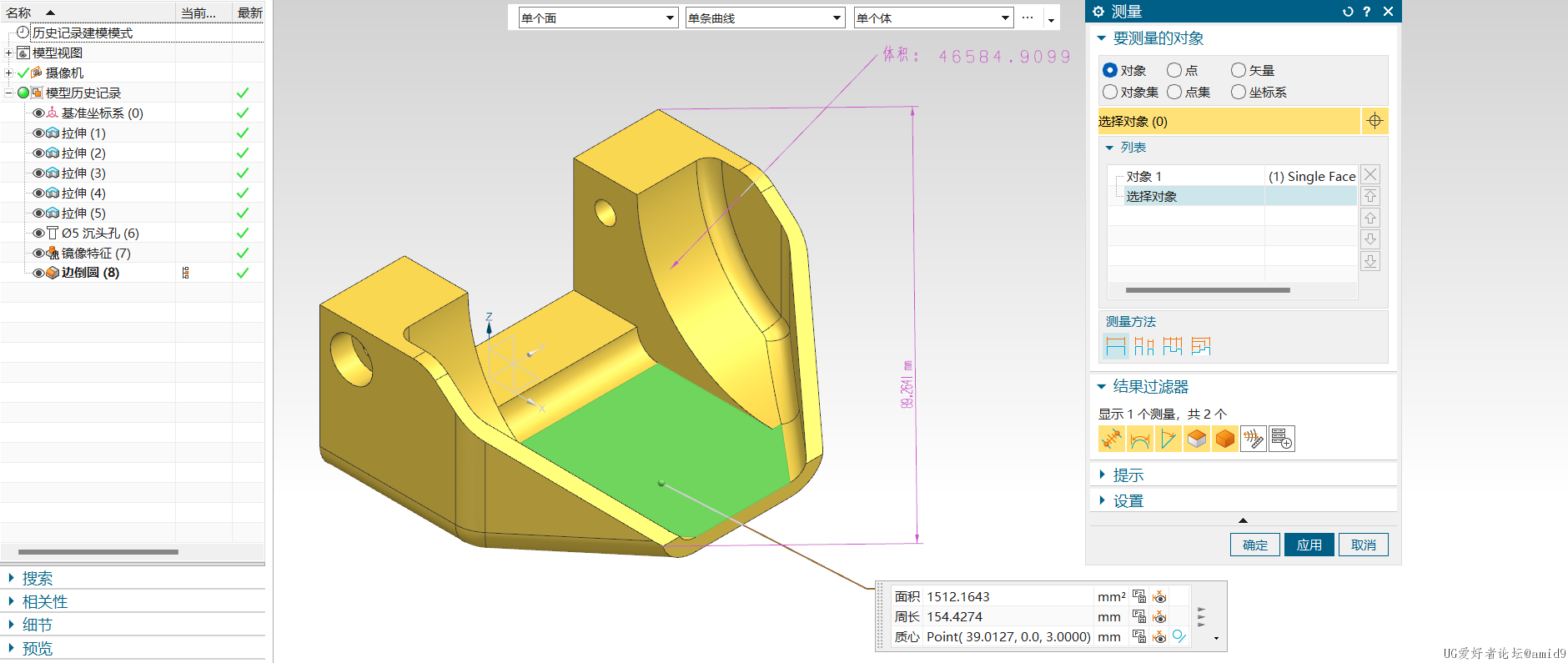The image size is (1568, 663).
Task: Open the 单条曲线 curve rule dropdown
Action: [x=766, y=18]
